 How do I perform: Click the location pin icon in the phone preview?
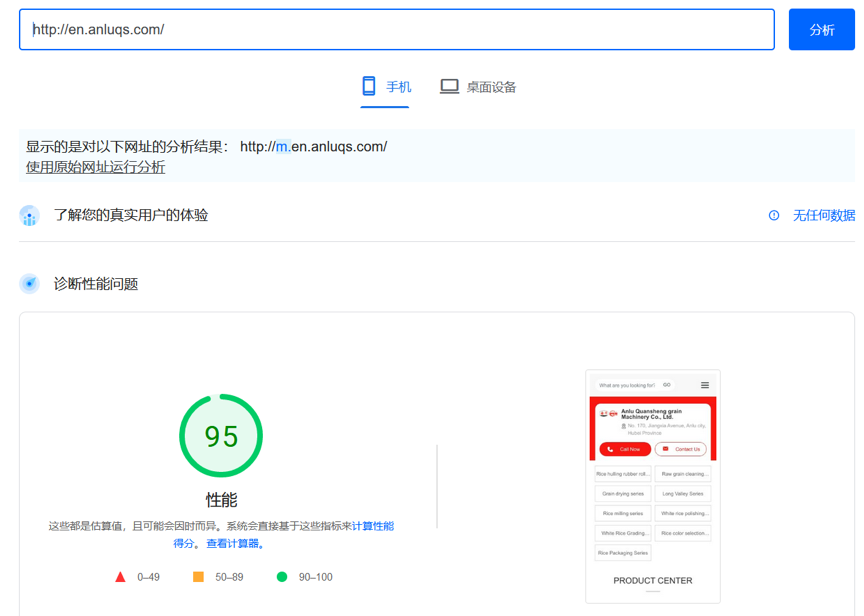point(623,426)
